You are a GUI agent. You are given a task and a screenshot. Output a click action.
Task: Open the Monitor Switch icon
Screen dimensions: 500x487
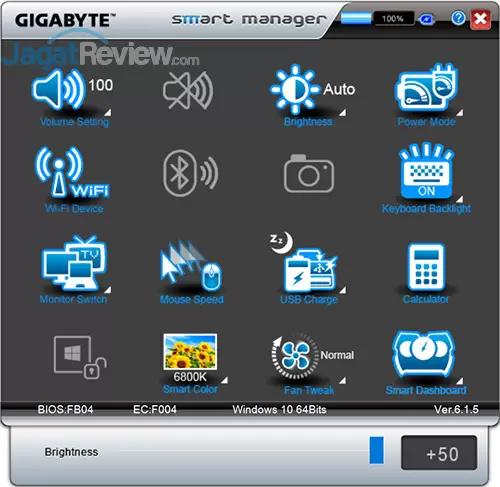tap(74, 263)
